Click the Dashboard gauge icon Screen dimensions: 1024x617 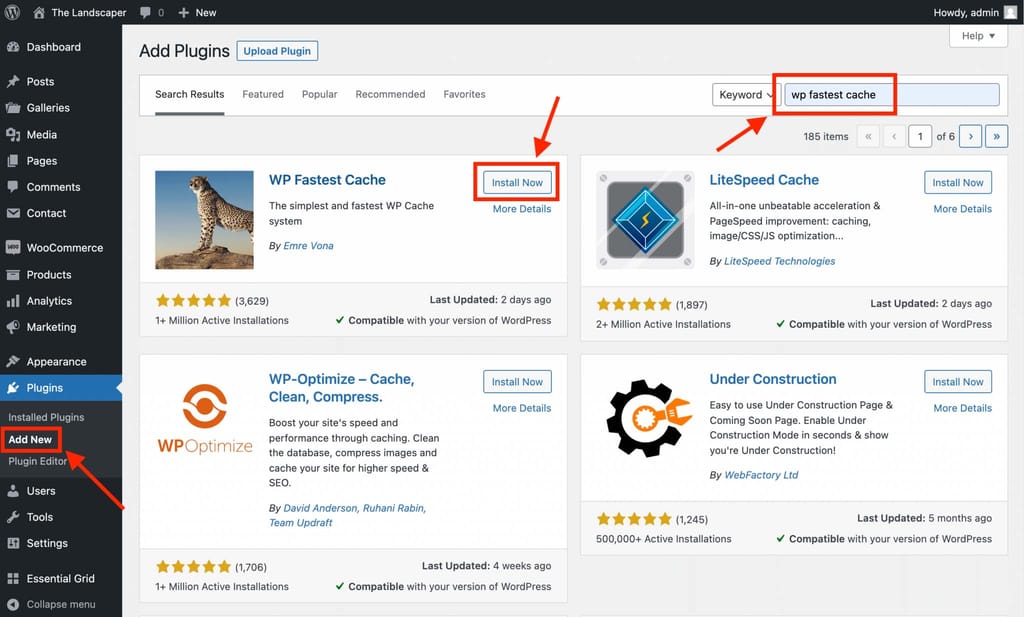pyautogui.click(x=13, y=47)
